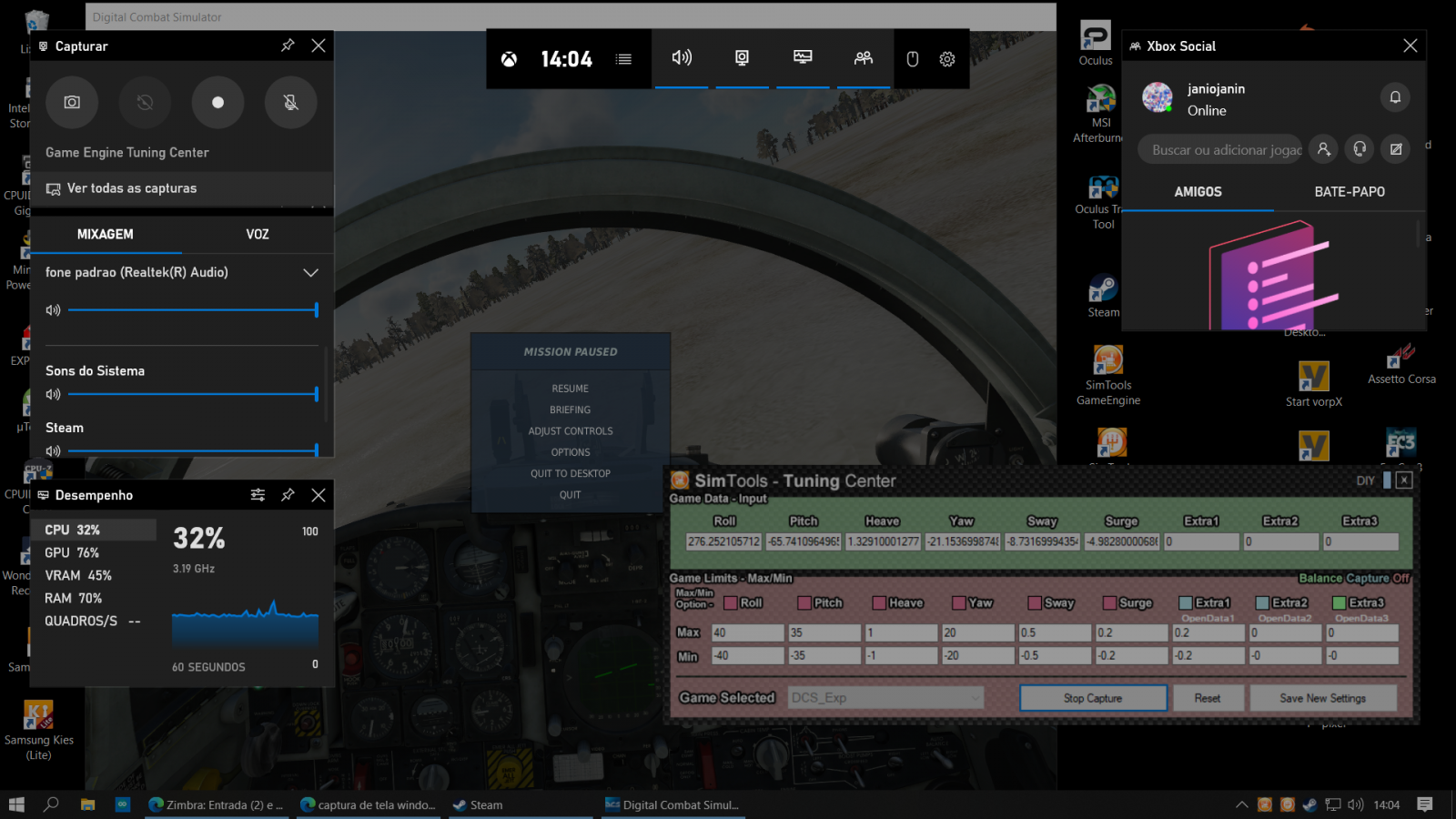Image resolution: width=1456 pixels, height=819 pixels.
Task: Open Xbox Social notifications bell
Action: (1395, 97)
